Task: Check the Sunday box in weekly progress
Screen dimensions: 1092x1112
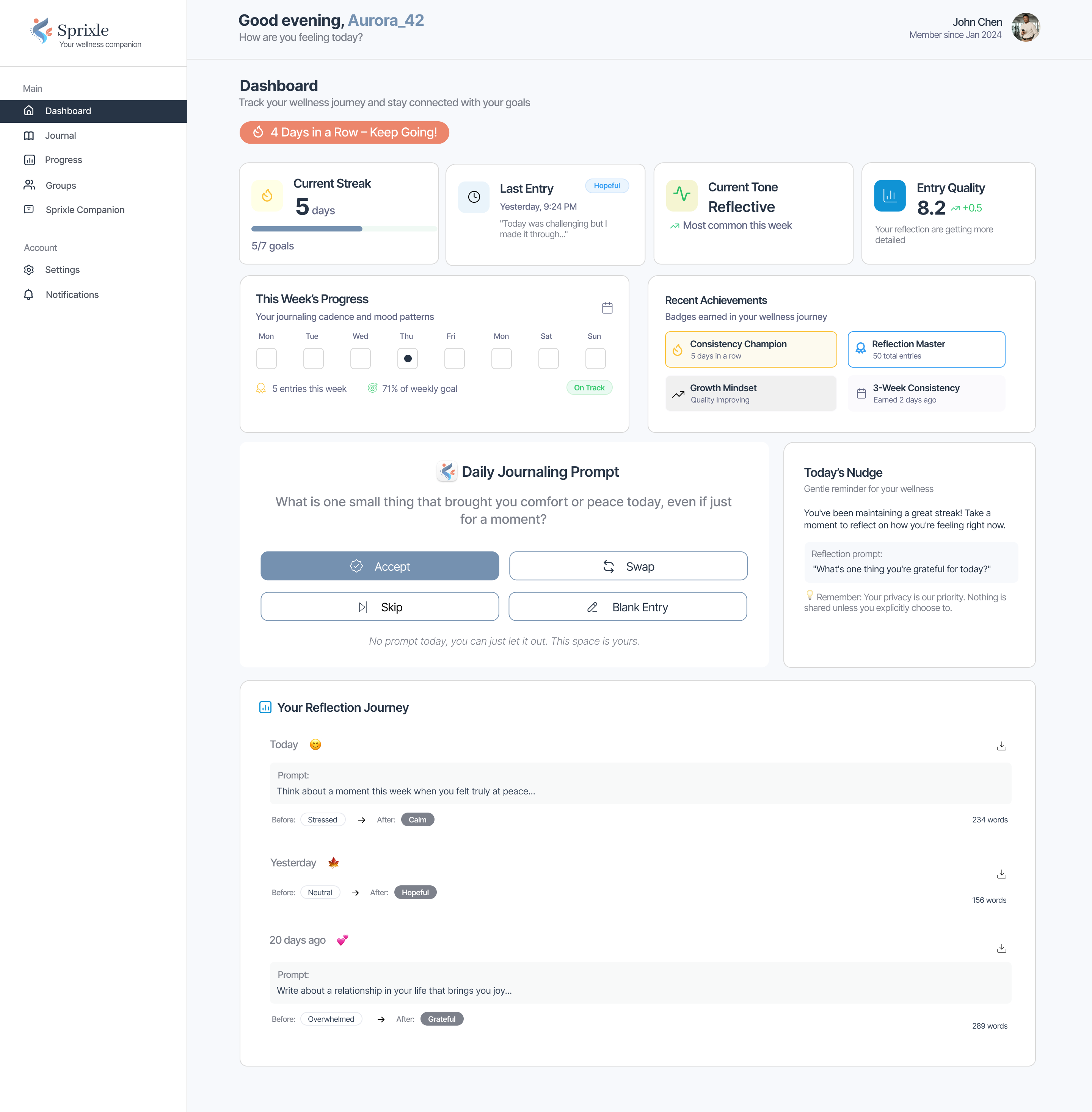Action: pyautogui.click(x=595, y=358)
